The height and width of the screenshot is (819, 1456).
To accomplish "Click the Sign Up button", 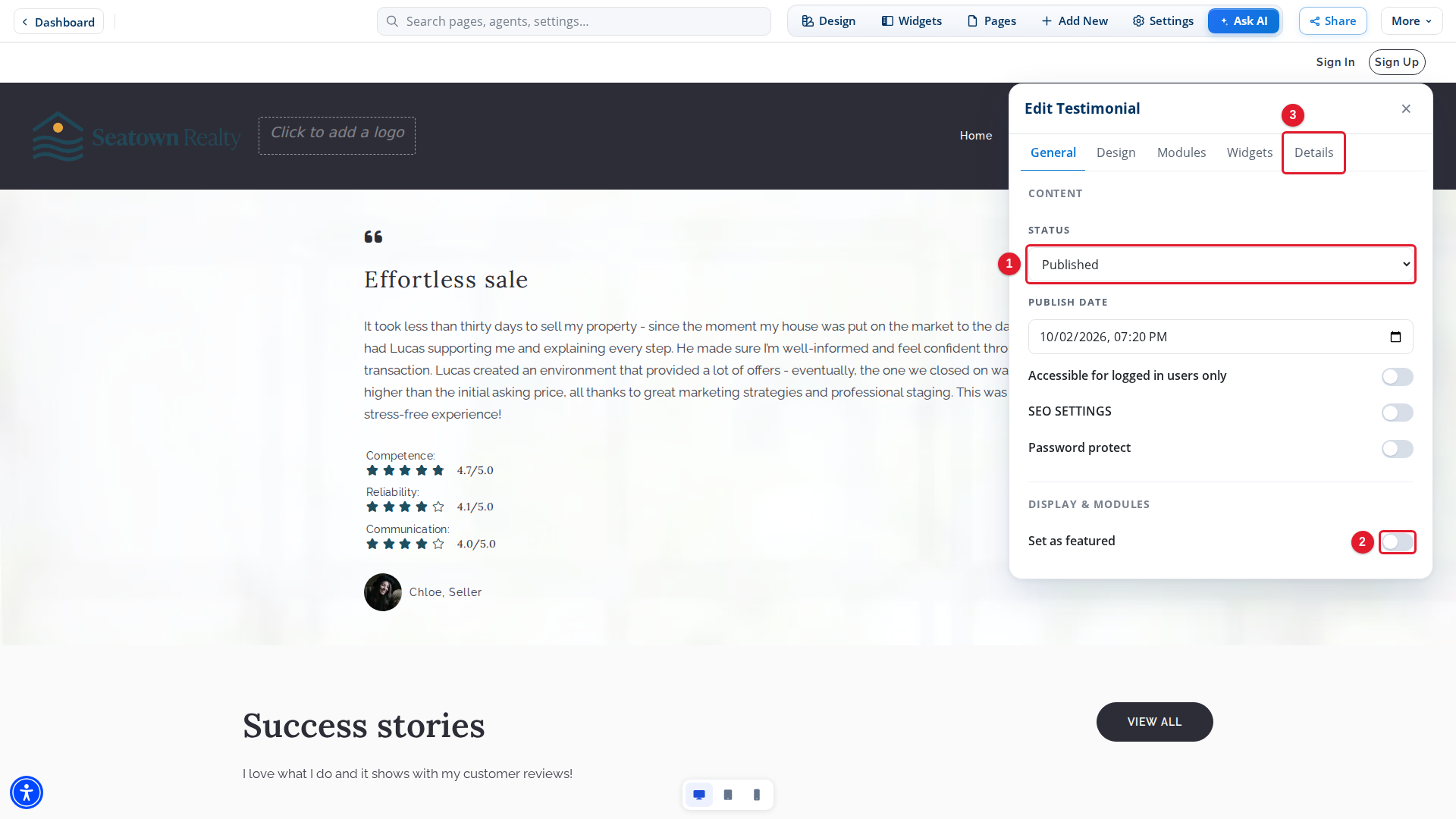I will [1397, 62].
